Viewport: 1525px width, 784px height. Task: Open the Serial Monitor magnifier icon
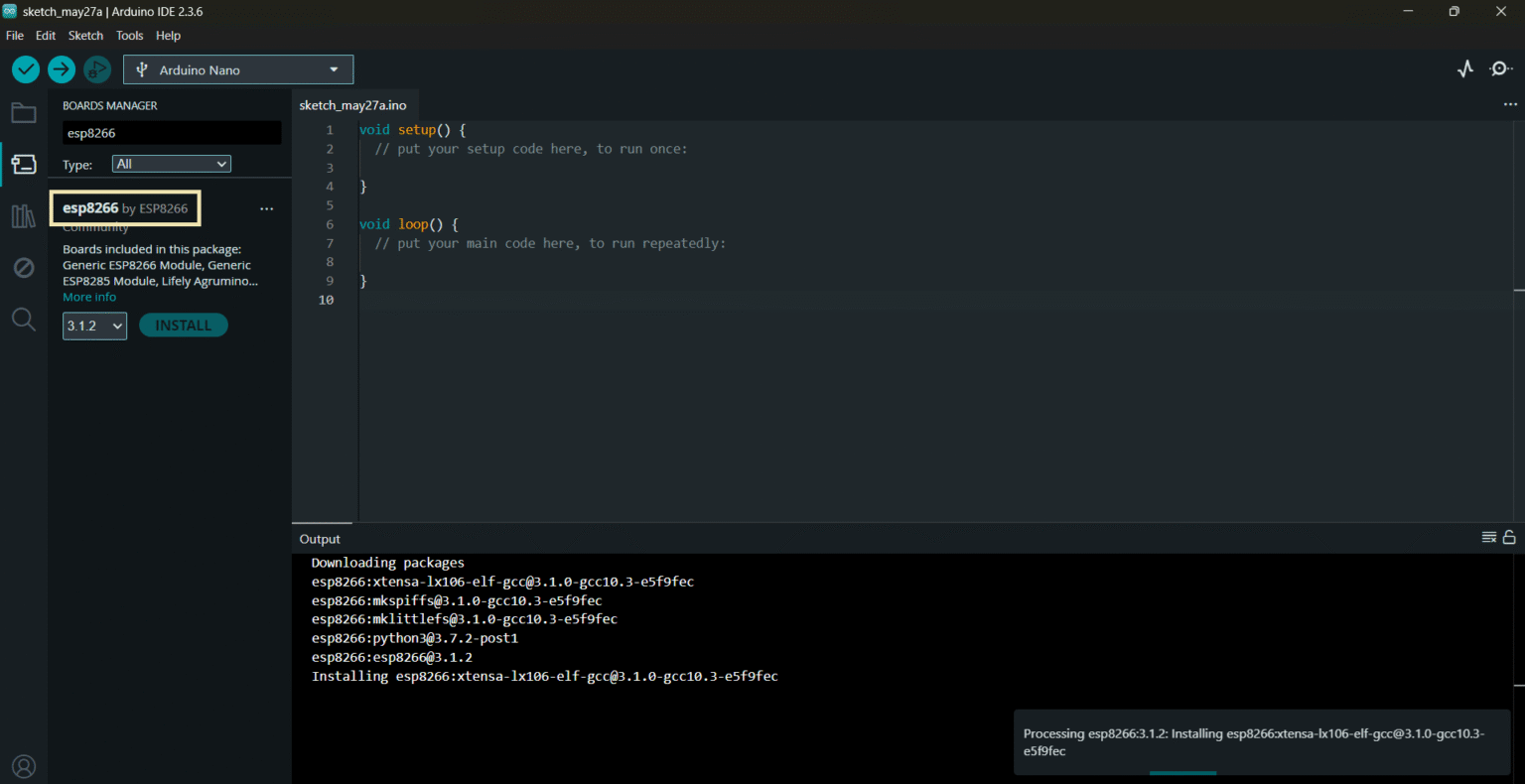pos(1500,68)
